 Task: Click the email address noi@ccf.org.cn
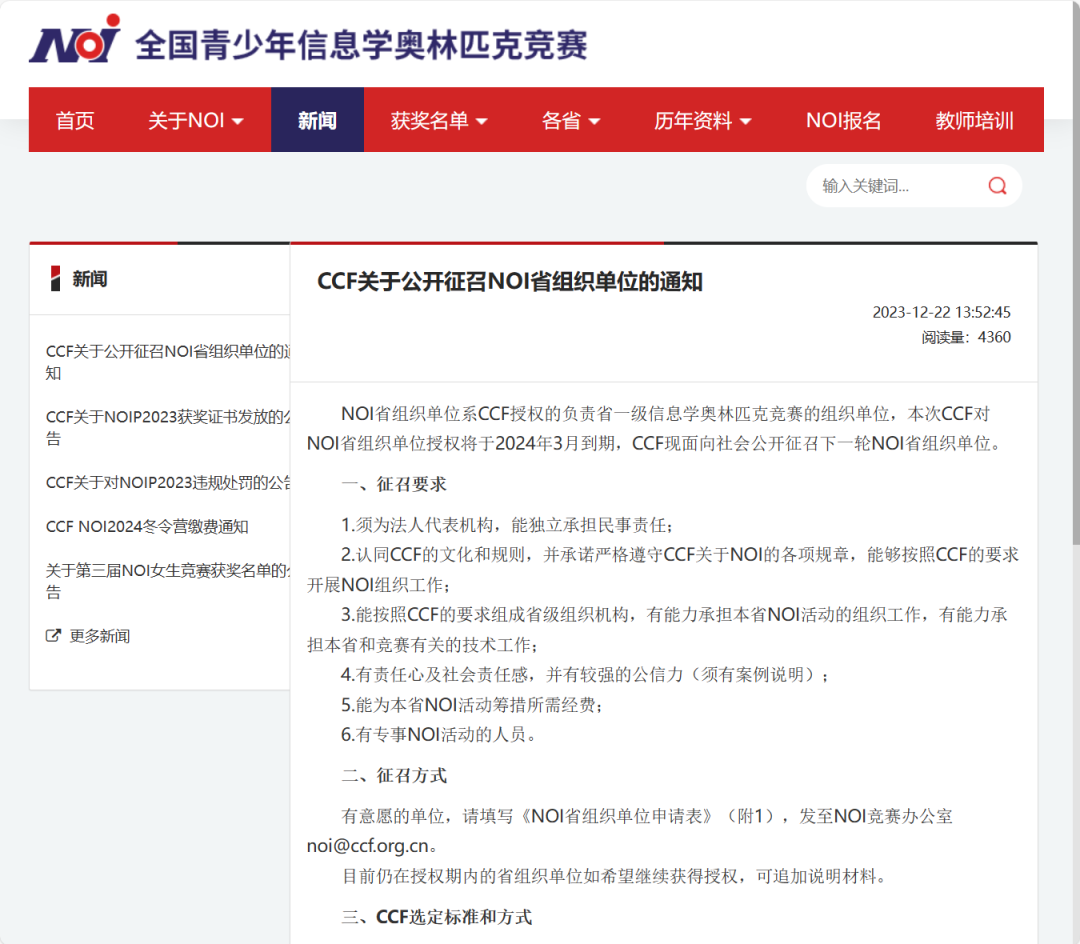click(x=368, y=846)
